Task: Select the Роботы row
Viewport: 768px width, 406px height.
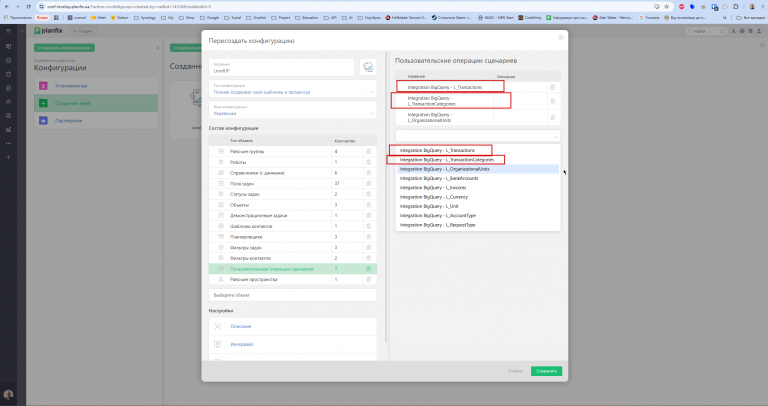Action: [292, 162]
